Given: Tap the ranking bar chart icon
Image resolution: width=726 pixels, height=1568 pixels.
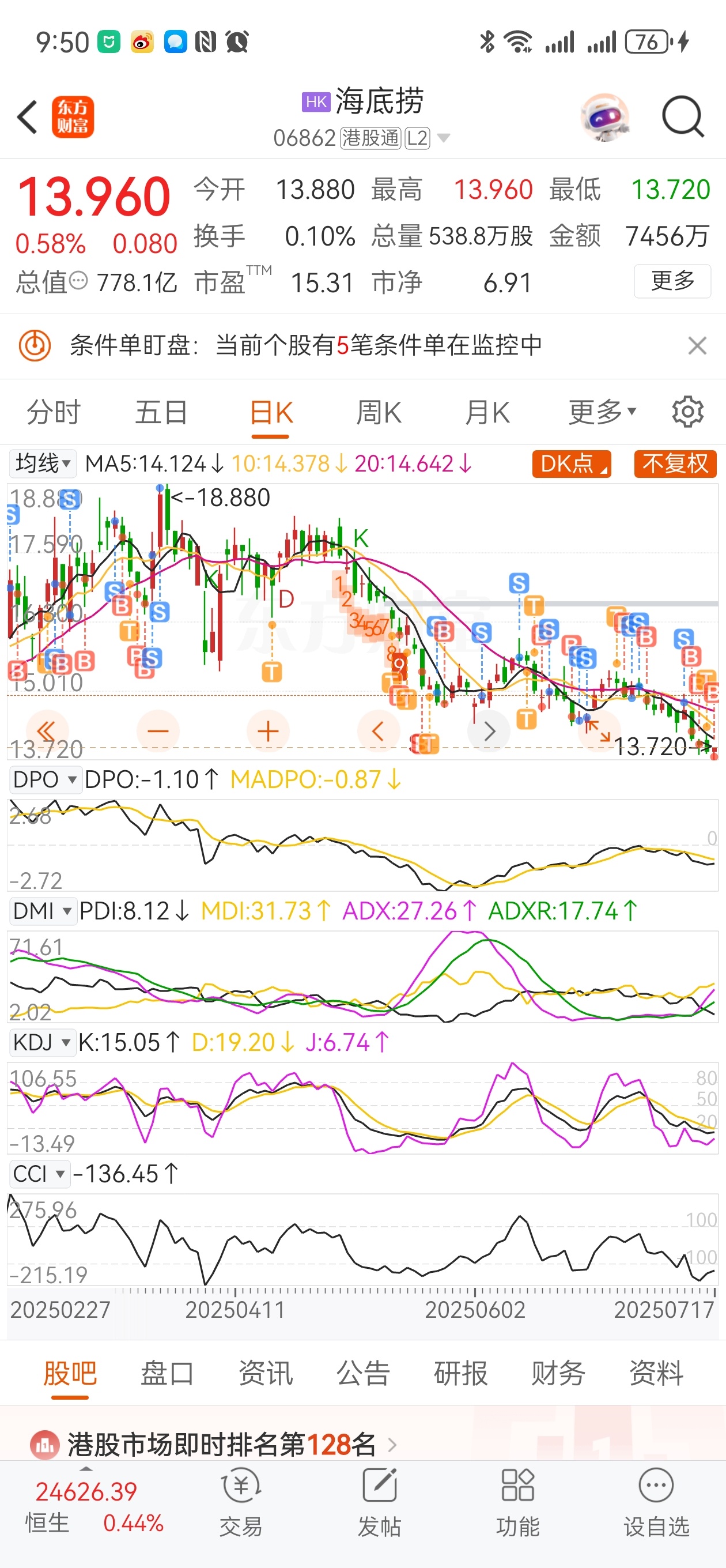Looking at the screenshot, I should (x=44, y=1445).
